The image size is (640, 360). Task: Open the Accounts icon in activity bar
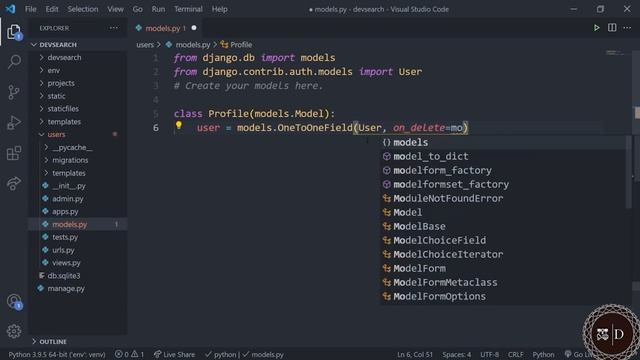14,302
